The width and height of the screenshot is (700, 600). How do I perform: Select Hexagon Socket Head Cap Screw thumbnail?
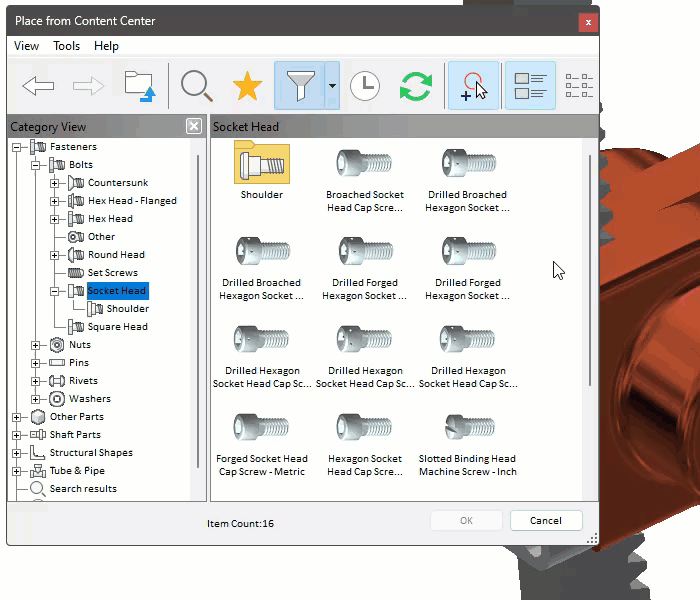coord(364,427)
